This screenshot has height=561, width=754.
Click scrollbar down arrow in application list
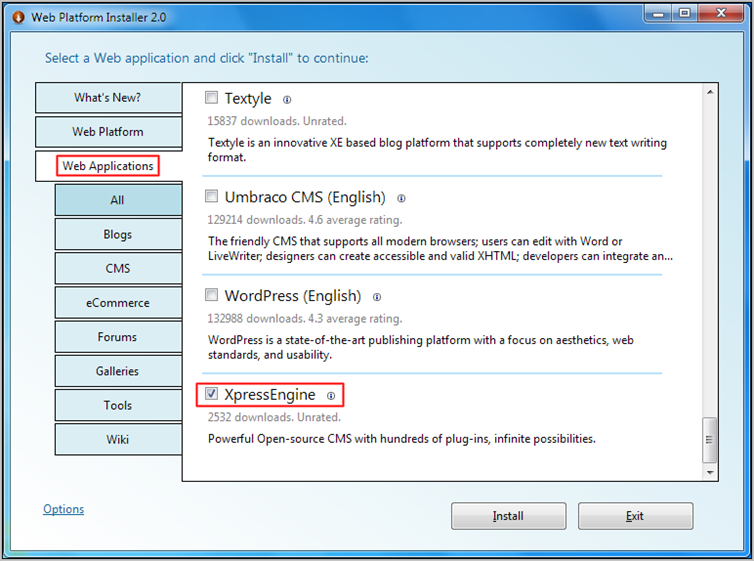(x=710, y=473)
